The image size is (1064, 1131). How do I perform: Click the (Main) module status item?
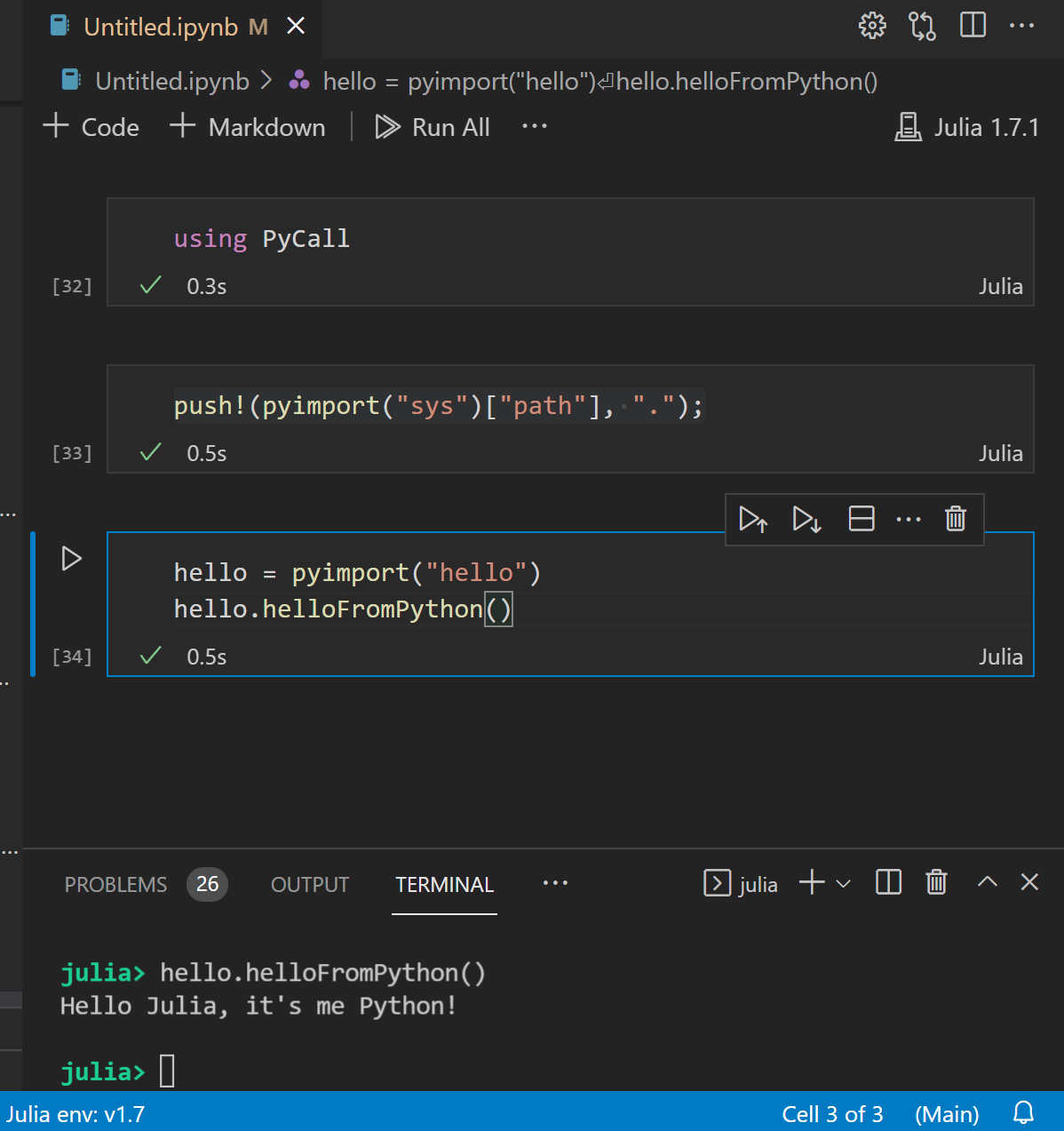click(x=947, y=1114)
